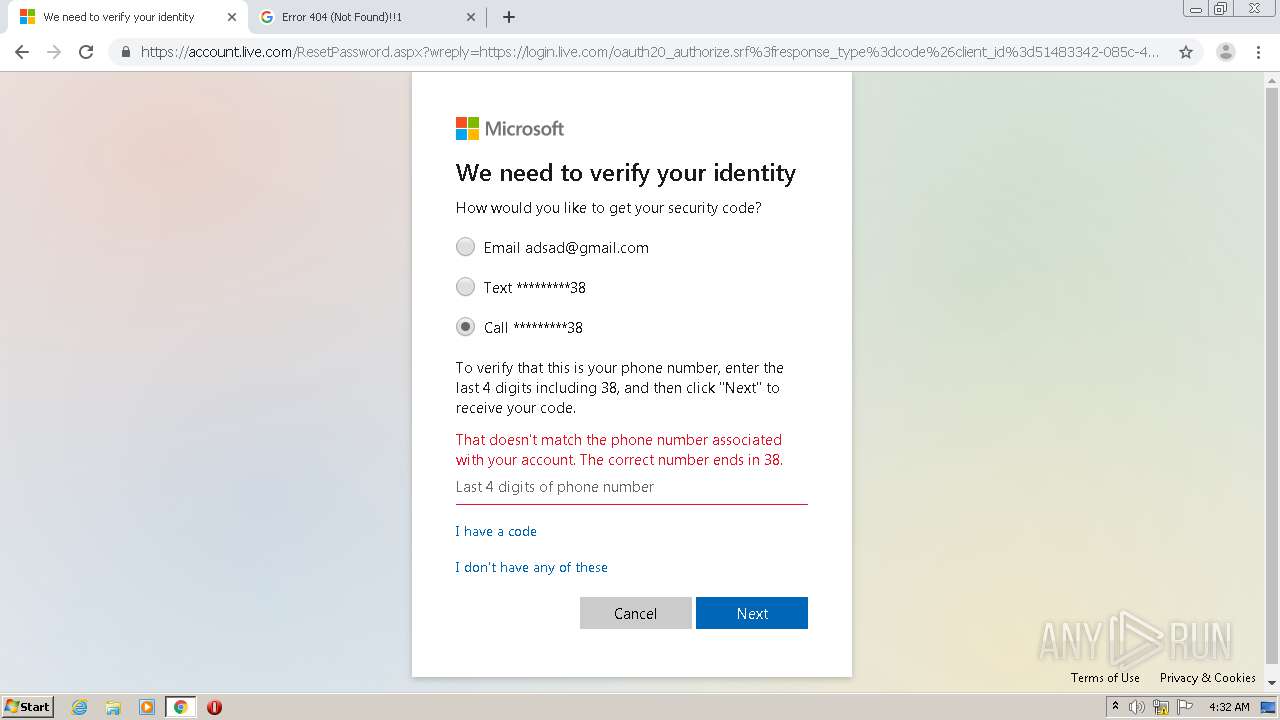View site security lock info
This screenshot has height=720, width=1280.
pyautogui.click(x=126, y=52)
